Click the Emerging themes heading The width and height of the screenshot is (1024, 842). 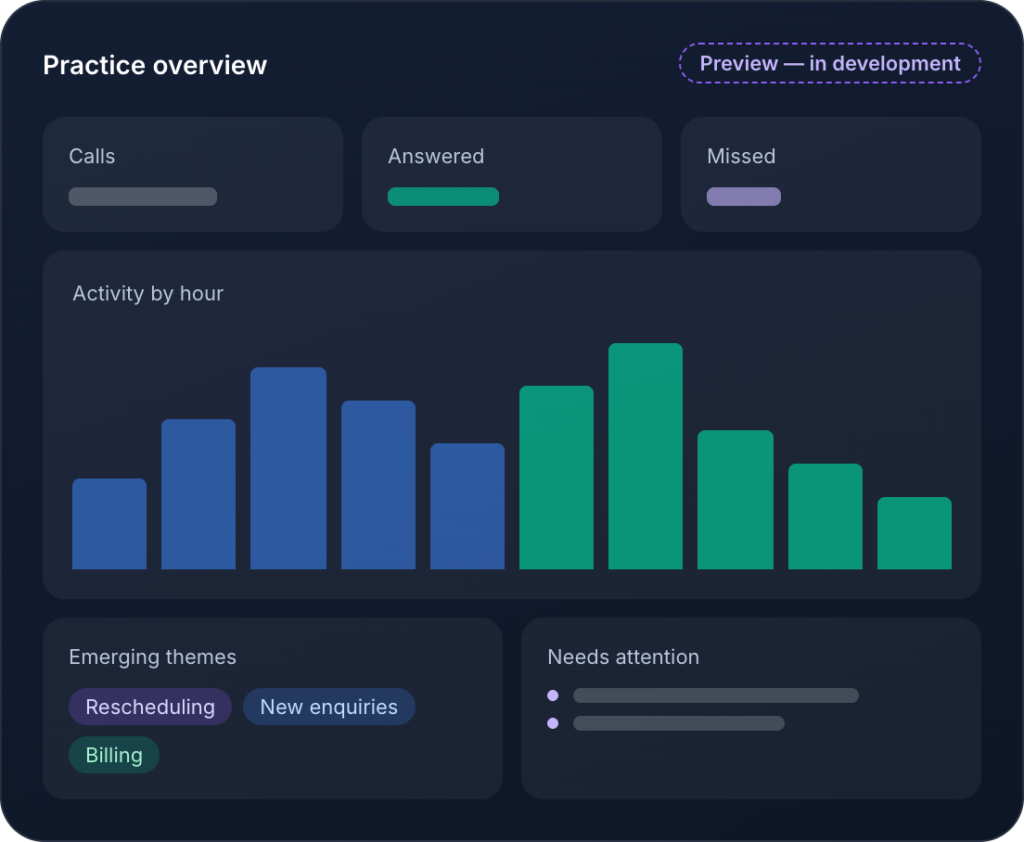point(152,656)
